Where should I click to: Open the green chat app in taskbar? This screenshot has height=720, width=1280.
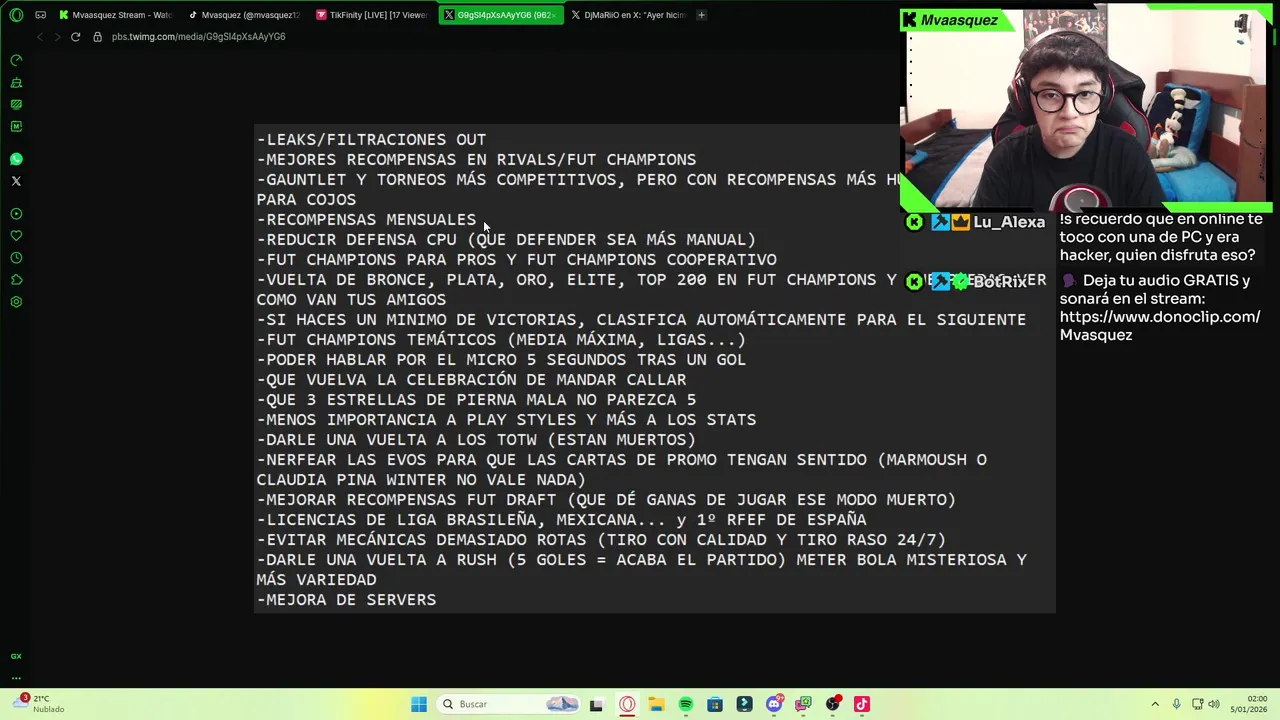[803, 704]
